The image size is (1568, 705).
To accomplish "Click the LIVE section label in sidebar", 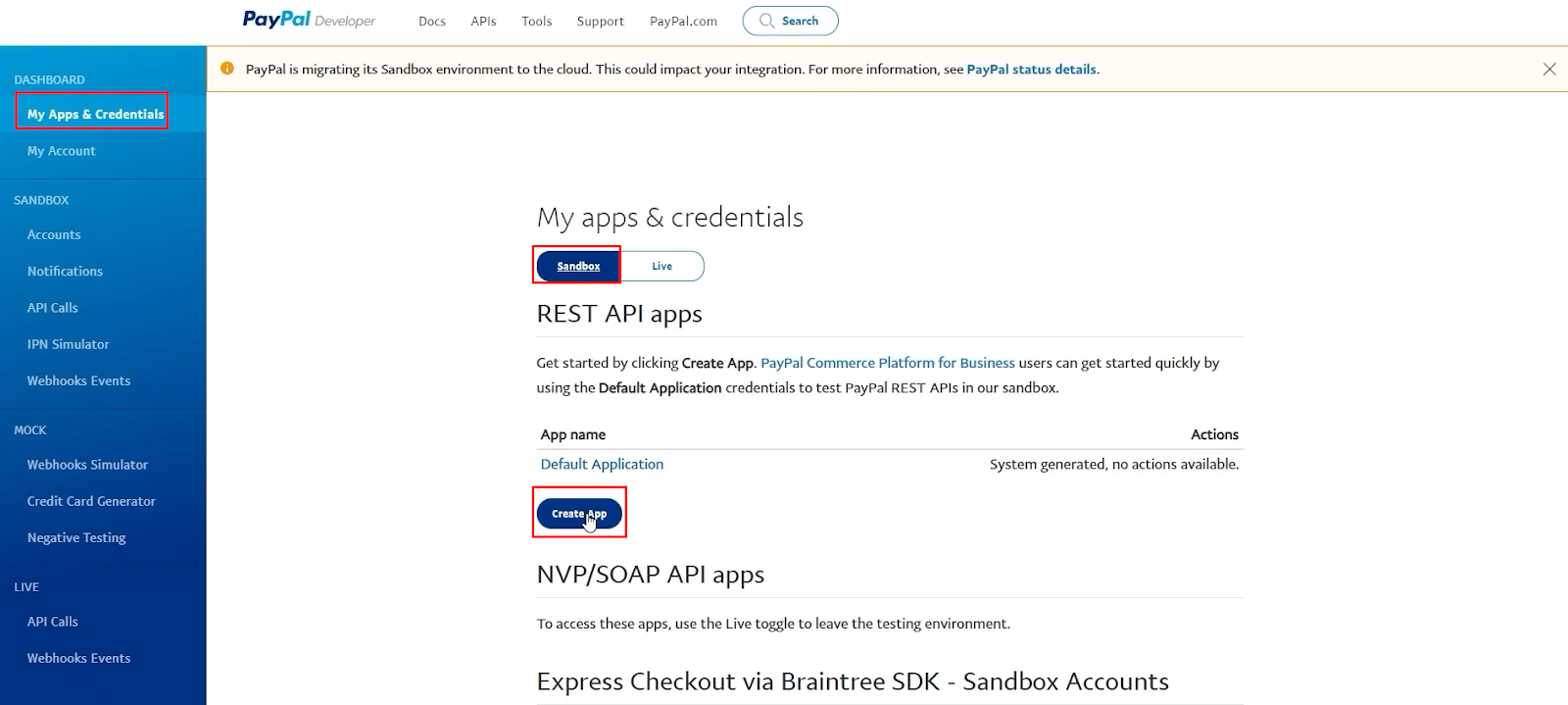I will click(x=26, y=587).
